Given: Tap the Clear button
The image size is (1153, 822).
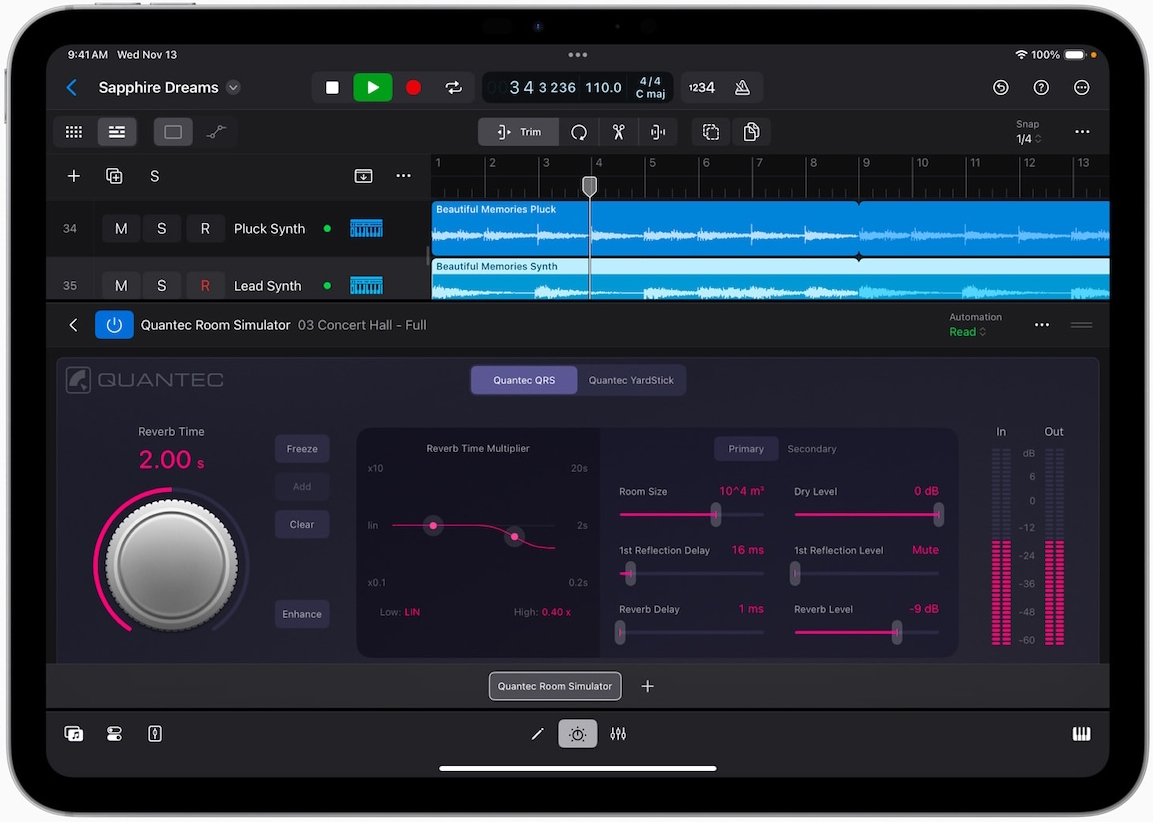Looking at the screenshot, I should [302, 524].
